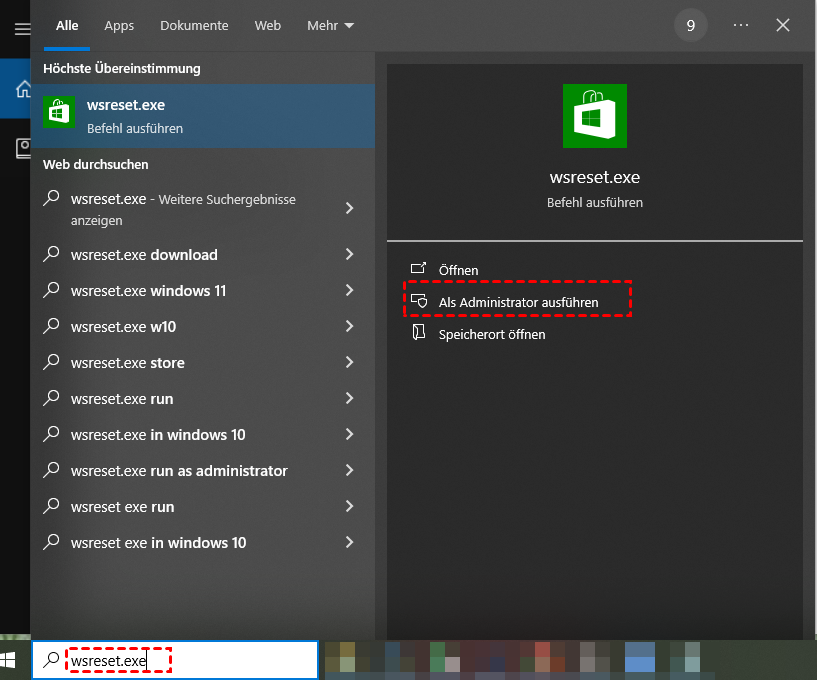Screen dimensions: 817x680
Task: Select the Web tab
Action: [x=268, y=26]
